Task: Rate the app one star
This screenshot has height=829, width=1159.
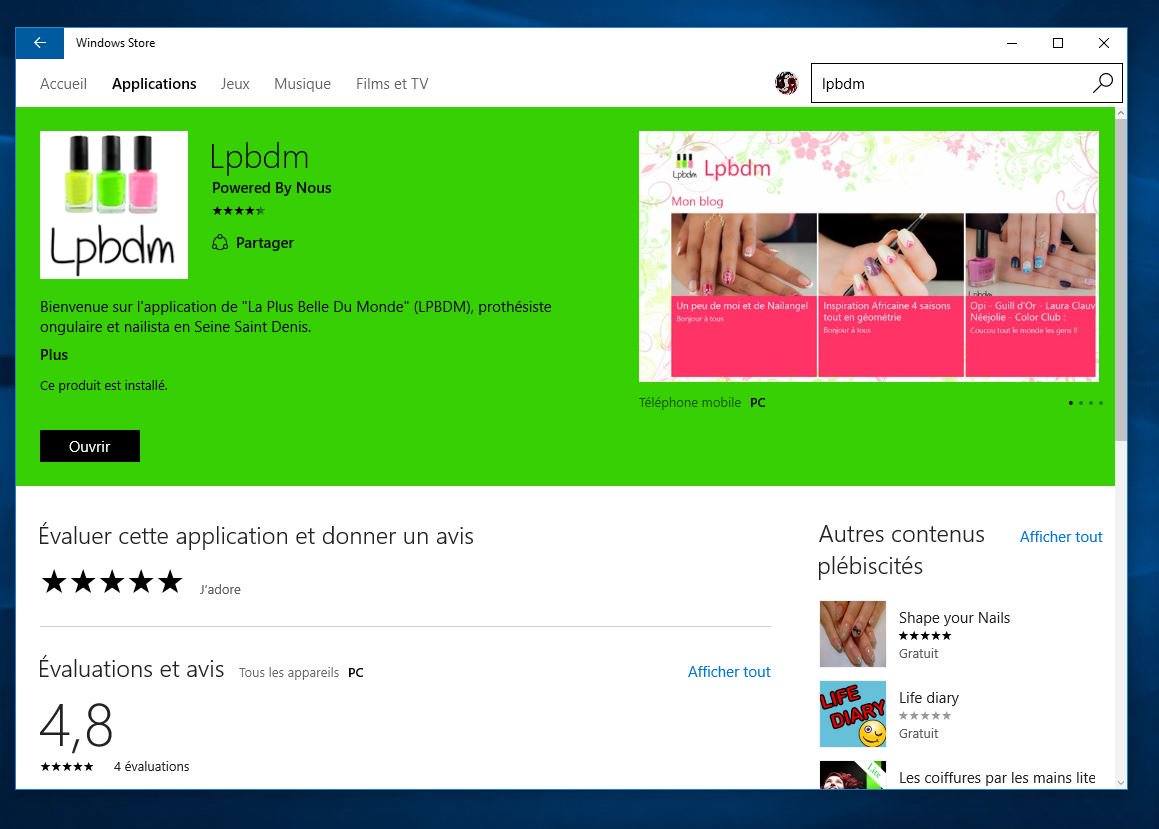Action: [53, 581]
